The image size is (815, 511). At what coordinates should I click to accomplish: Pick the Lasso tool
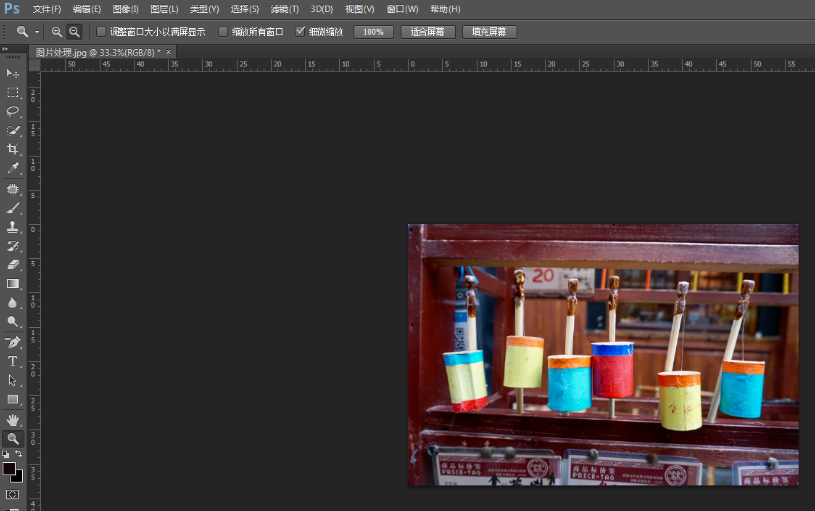point(13,111)
